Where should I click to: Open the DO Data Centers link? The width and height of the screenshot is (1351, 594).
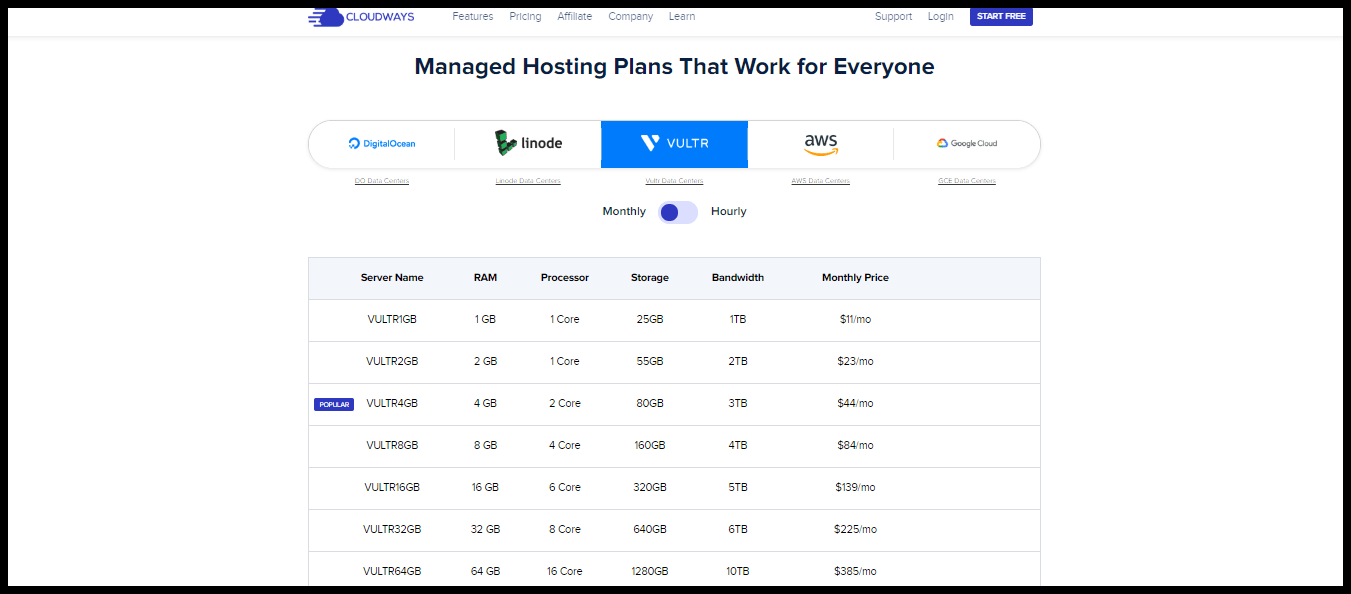coord(382,181)
